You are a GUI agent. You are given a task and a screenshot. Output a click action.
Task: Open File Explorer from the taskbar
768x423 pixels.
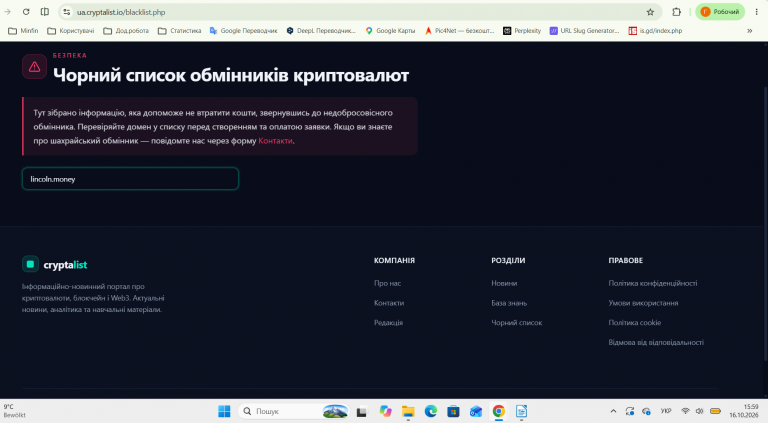(408, 411)
